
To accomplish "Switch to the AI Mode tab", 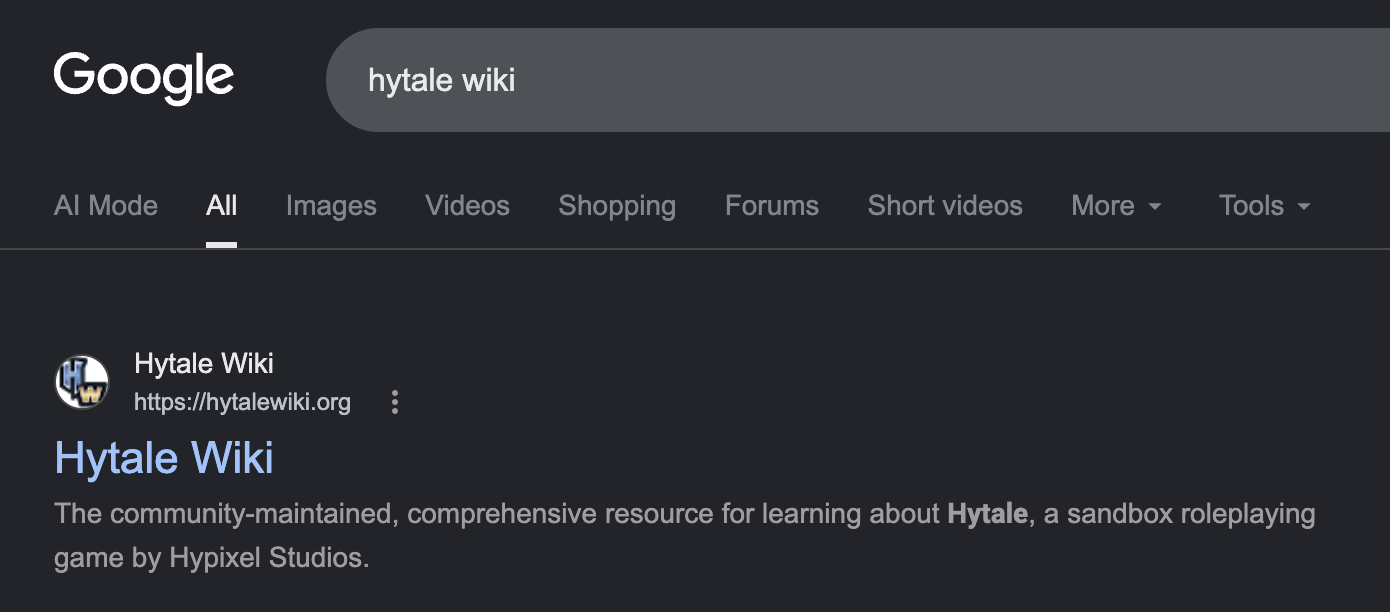I will click(x=106, y=206).
